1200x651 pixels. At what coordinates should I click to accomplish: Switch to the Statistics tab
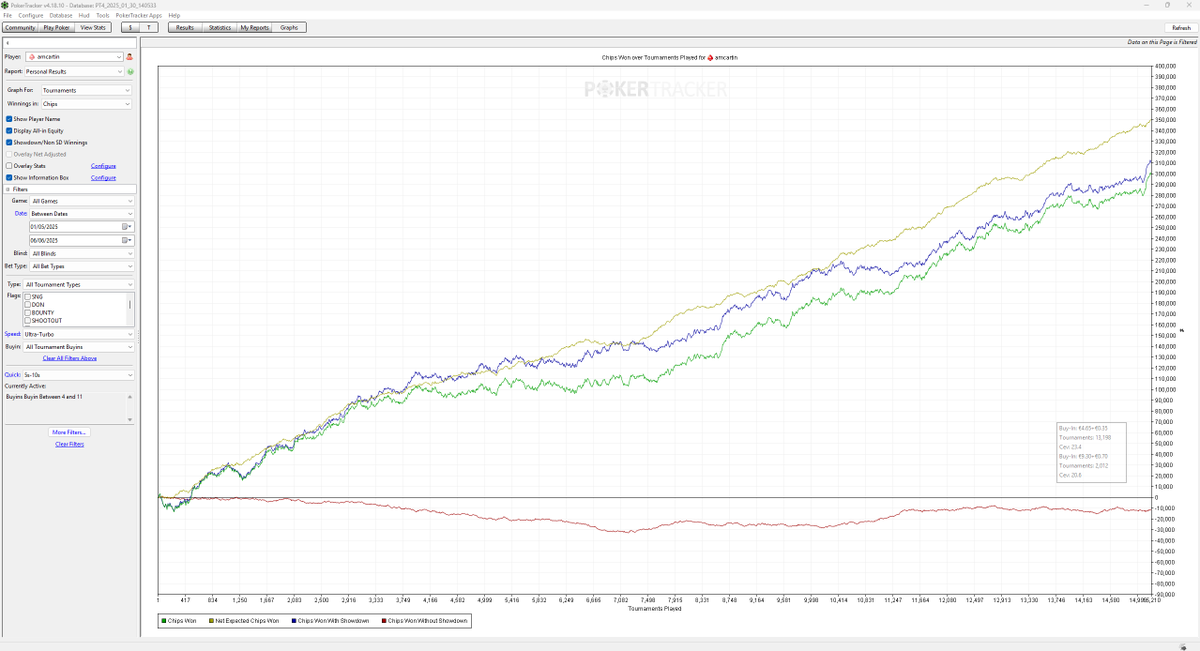[220, 28]
